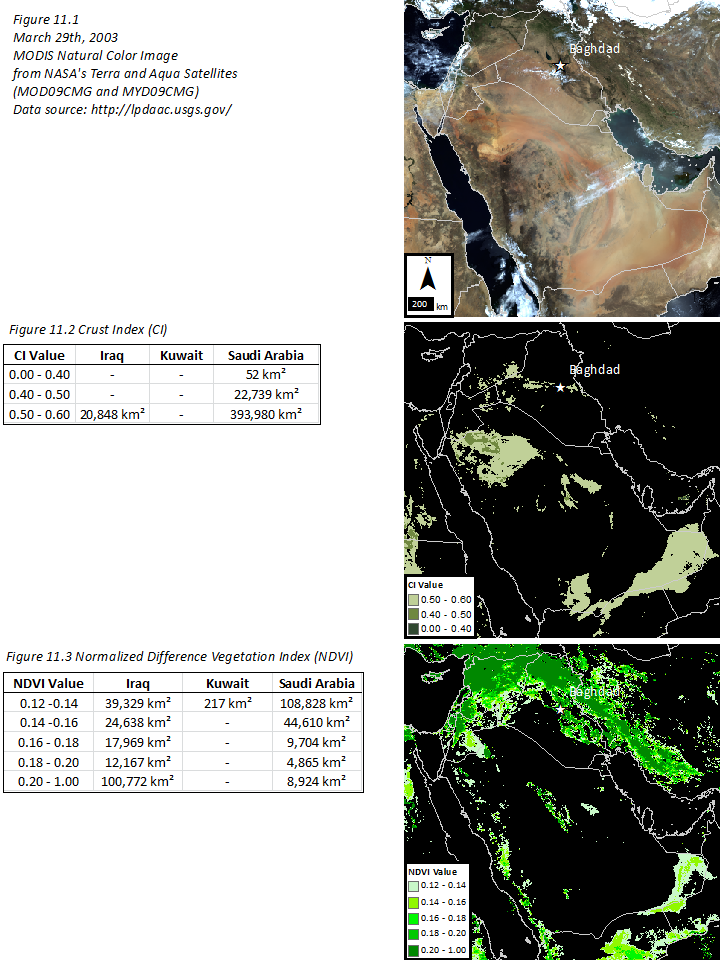Click the 'CI Value' legend title on the map

pyautogui.click(x=426, y=585)
